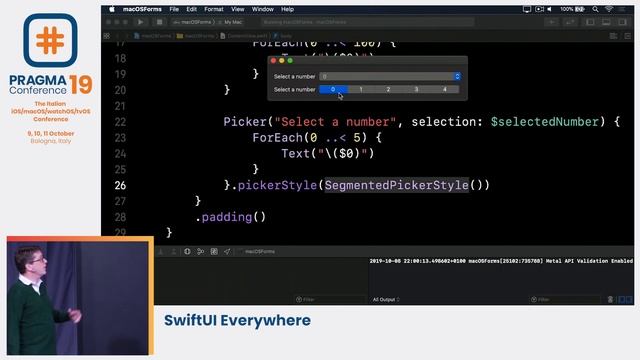The image size is (640, 360).
Task: Click the Debug Memory Graph icon
Action: (x=200, y=251)
